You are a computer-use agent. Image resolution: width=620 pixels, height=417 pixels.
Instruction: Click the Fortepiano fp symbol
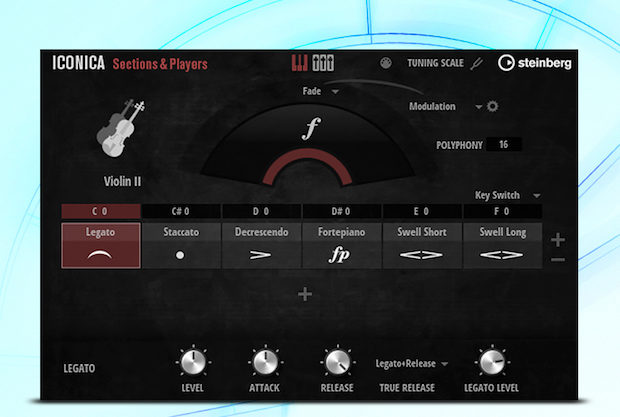[x=339, y=255]
